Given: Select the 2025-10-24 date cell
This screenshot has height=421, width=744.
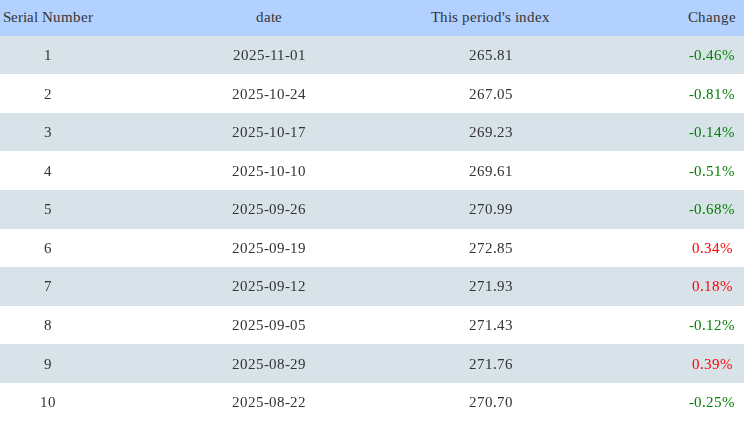Looking at the screenshot, I should click(269, 94).
